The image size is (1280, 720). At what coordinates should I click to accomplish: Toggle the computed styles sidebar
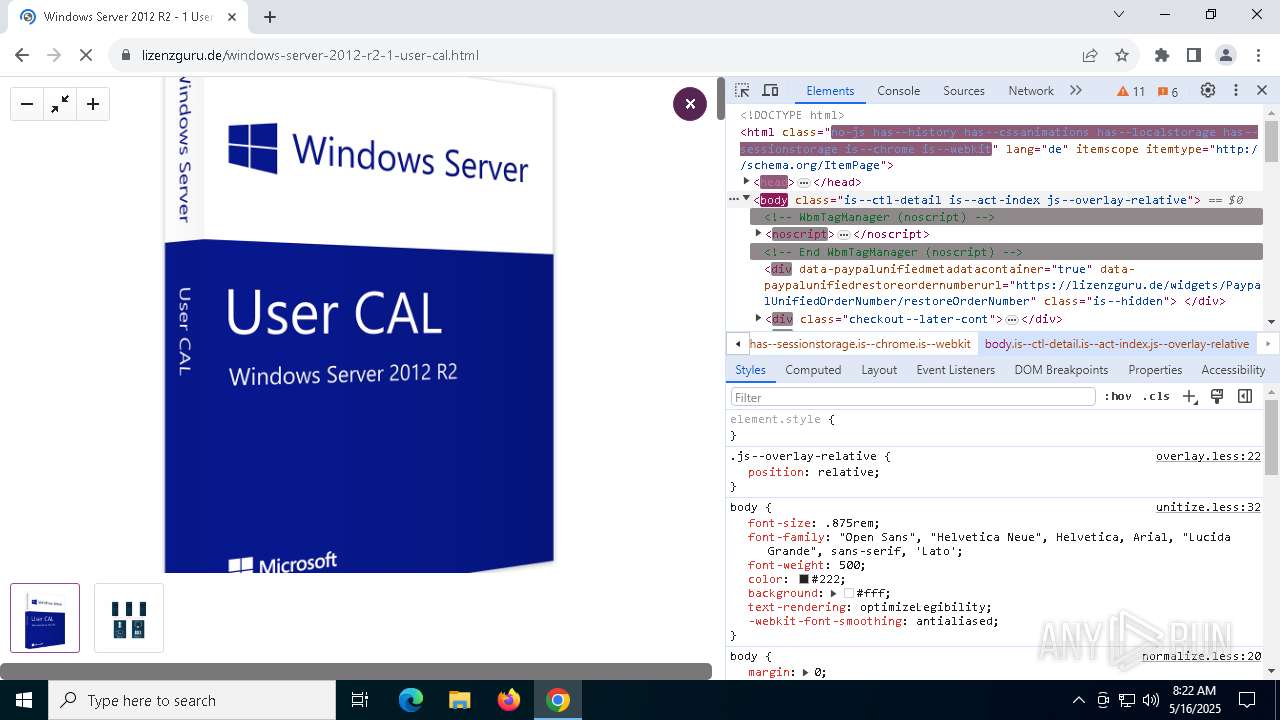click(x=1245, y=396)
